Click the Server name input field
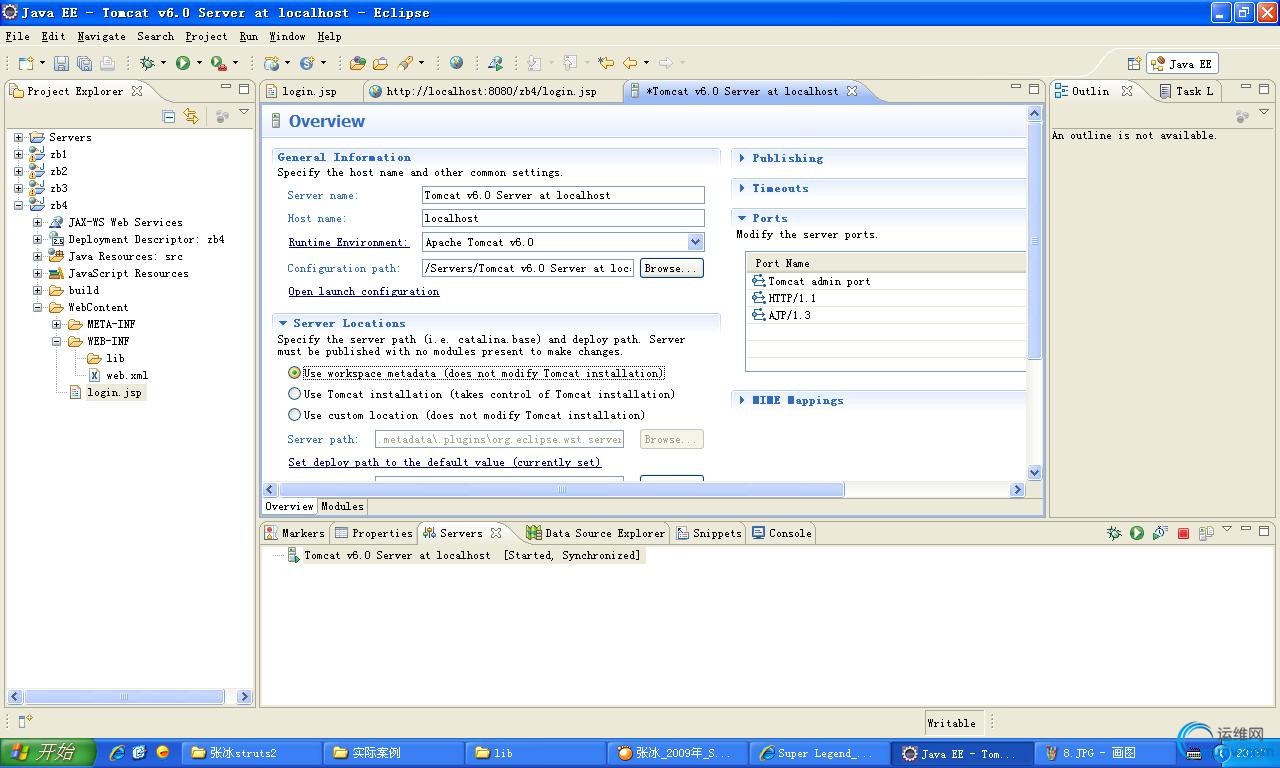The width and height of the screenshot is (1280, 768). pyautogui.click(x=563, y=195)
